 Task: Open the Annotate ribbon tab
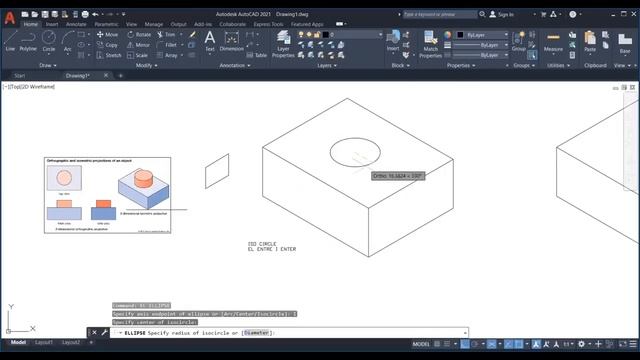coord(76,24)
